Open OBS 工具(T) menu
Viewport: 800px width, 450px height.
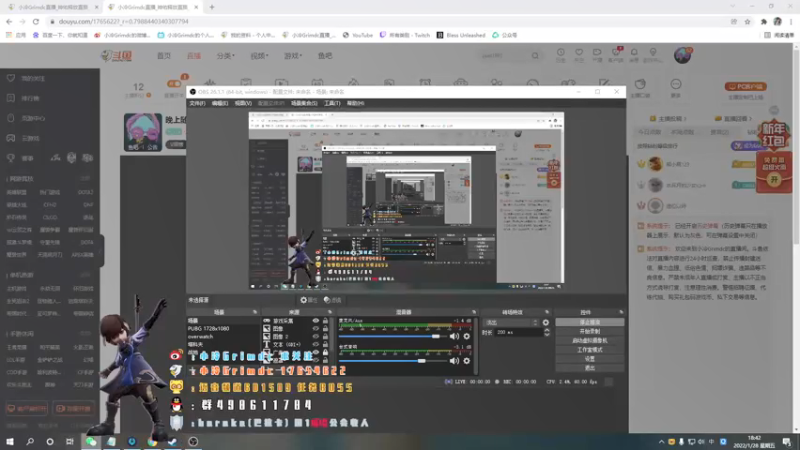pyautogui.click(x=332, y=103)
